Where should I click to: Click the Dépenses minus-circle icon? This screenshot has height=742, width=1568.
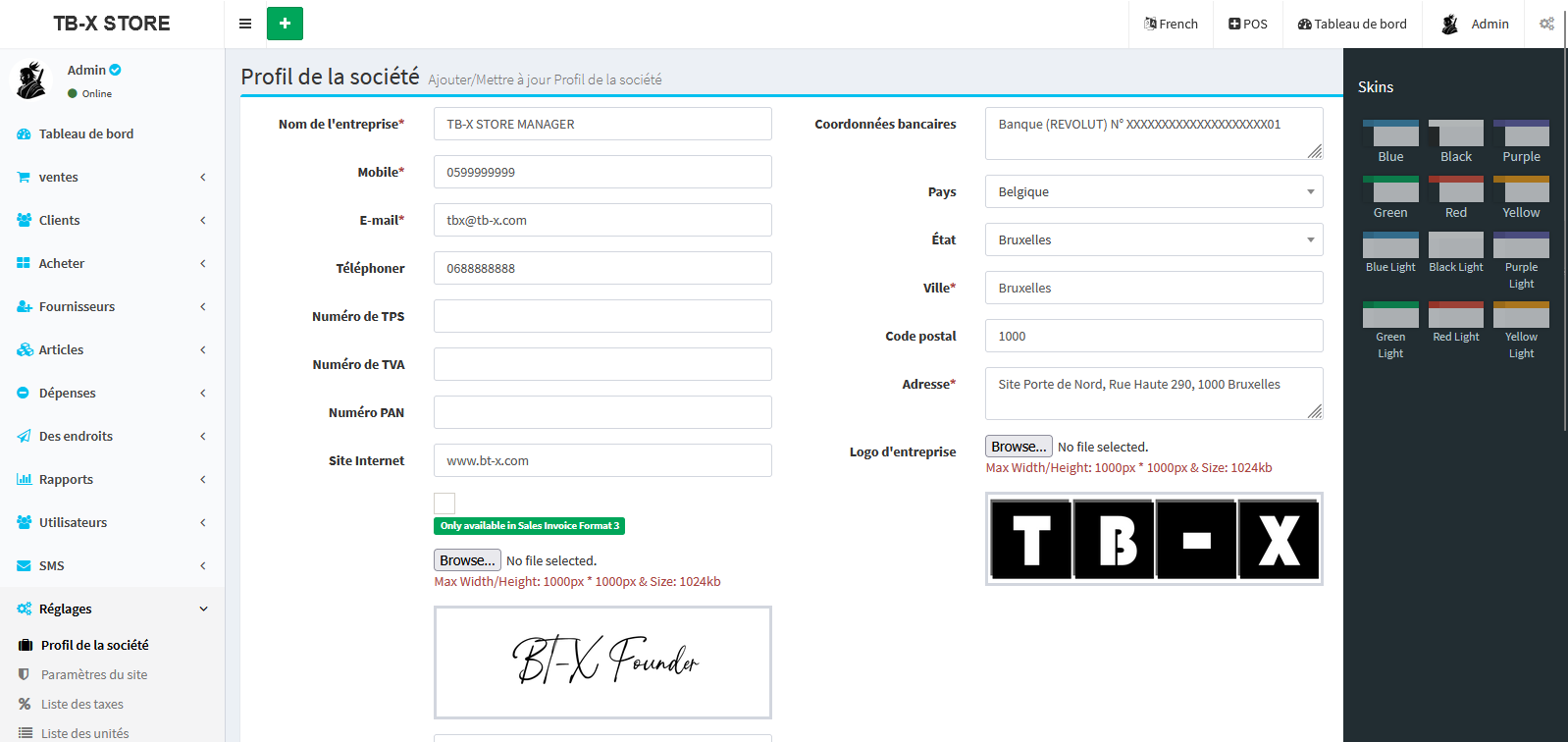click(x=24, y=394)
